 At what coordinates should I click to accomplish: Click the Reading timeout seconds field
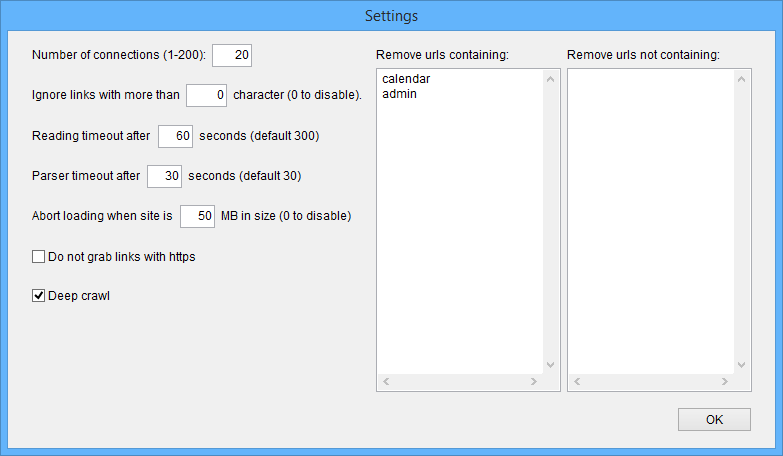(x=175, y=135)
